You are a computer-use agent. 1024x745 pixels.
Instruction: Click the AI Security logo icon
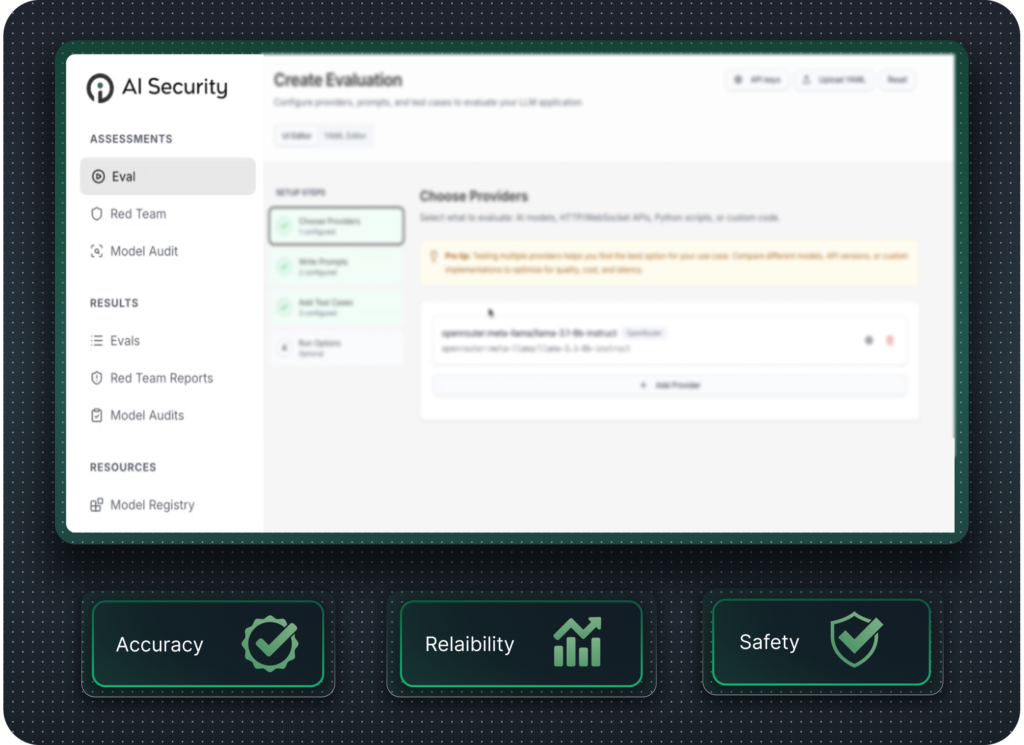100,88
